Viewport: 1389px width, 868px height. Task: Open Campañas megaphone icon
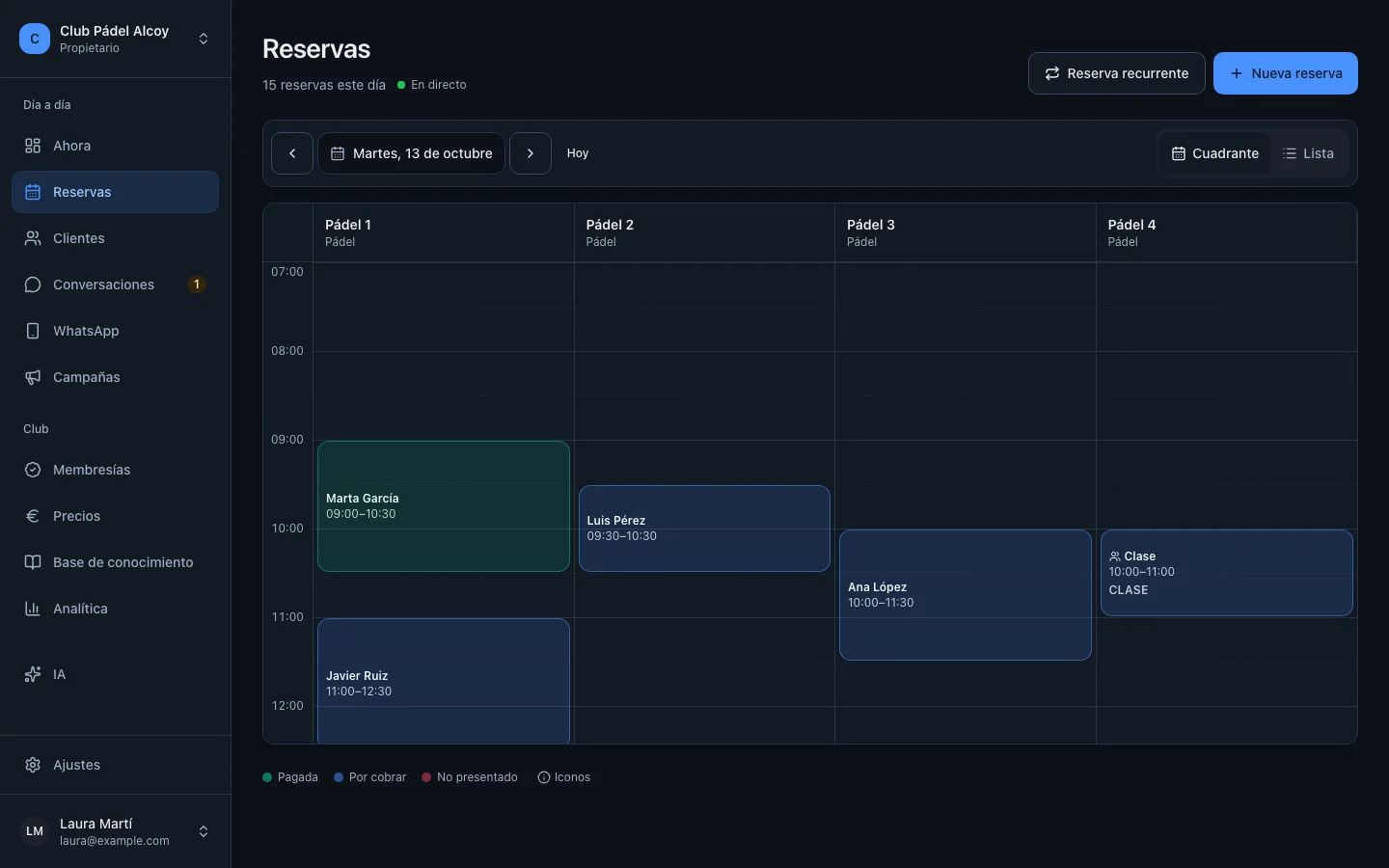(x=33, y=377)
